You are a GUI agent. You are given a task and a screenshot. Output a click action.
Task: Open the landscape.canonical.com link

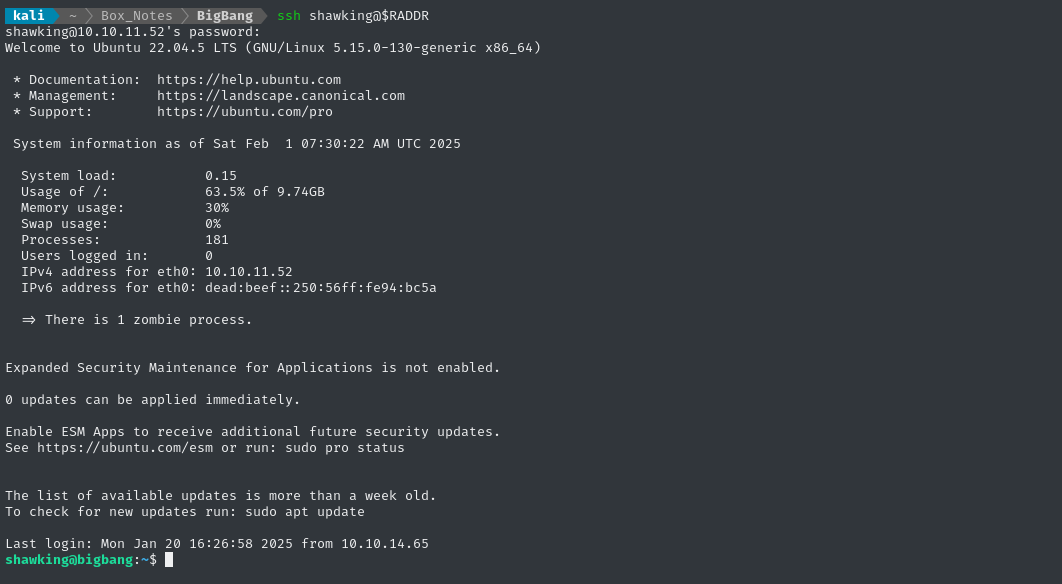point(281,96)
